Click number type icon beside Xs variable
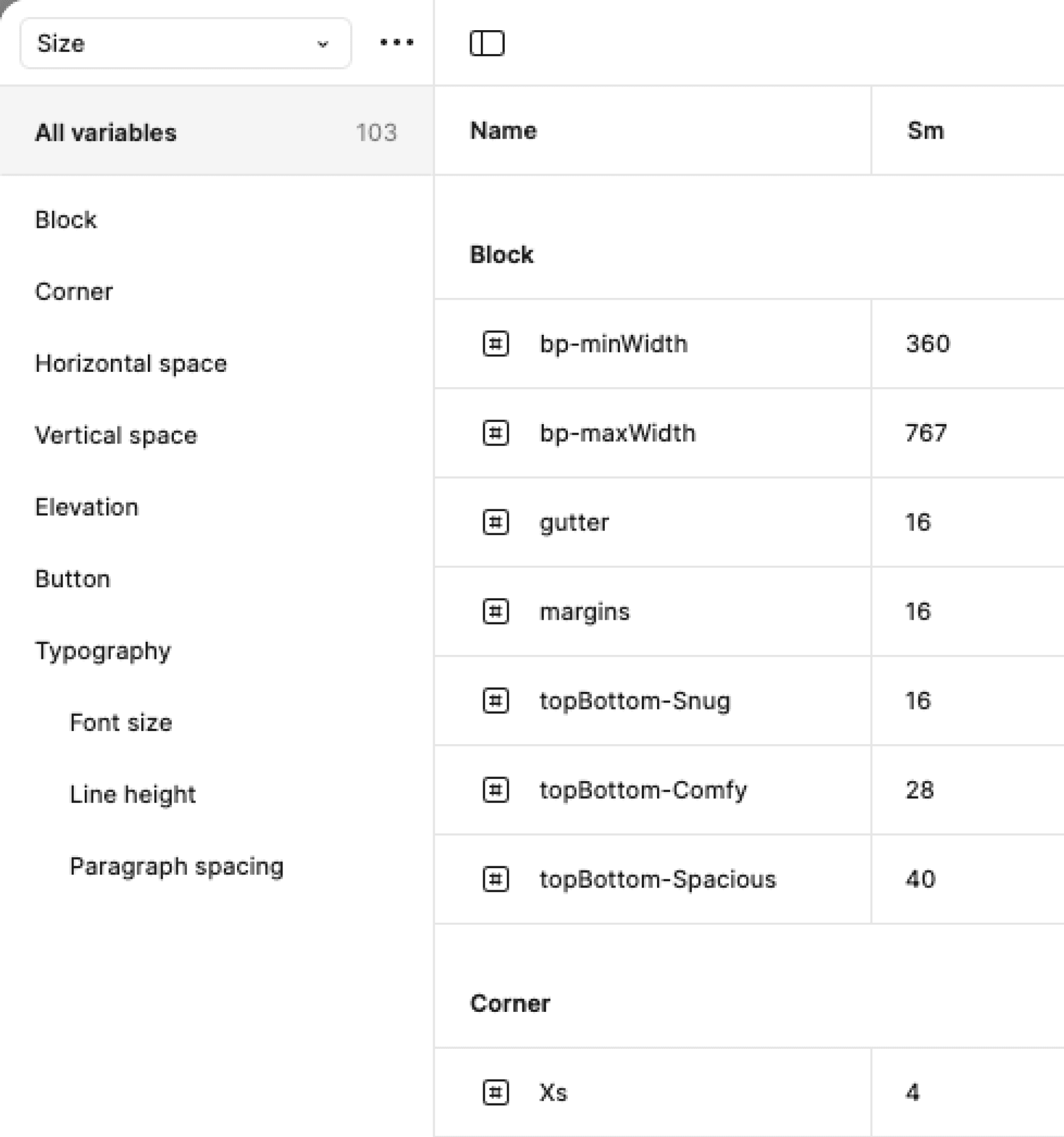Viewport: 1064px width, 1137px height. click(496, 1093)
